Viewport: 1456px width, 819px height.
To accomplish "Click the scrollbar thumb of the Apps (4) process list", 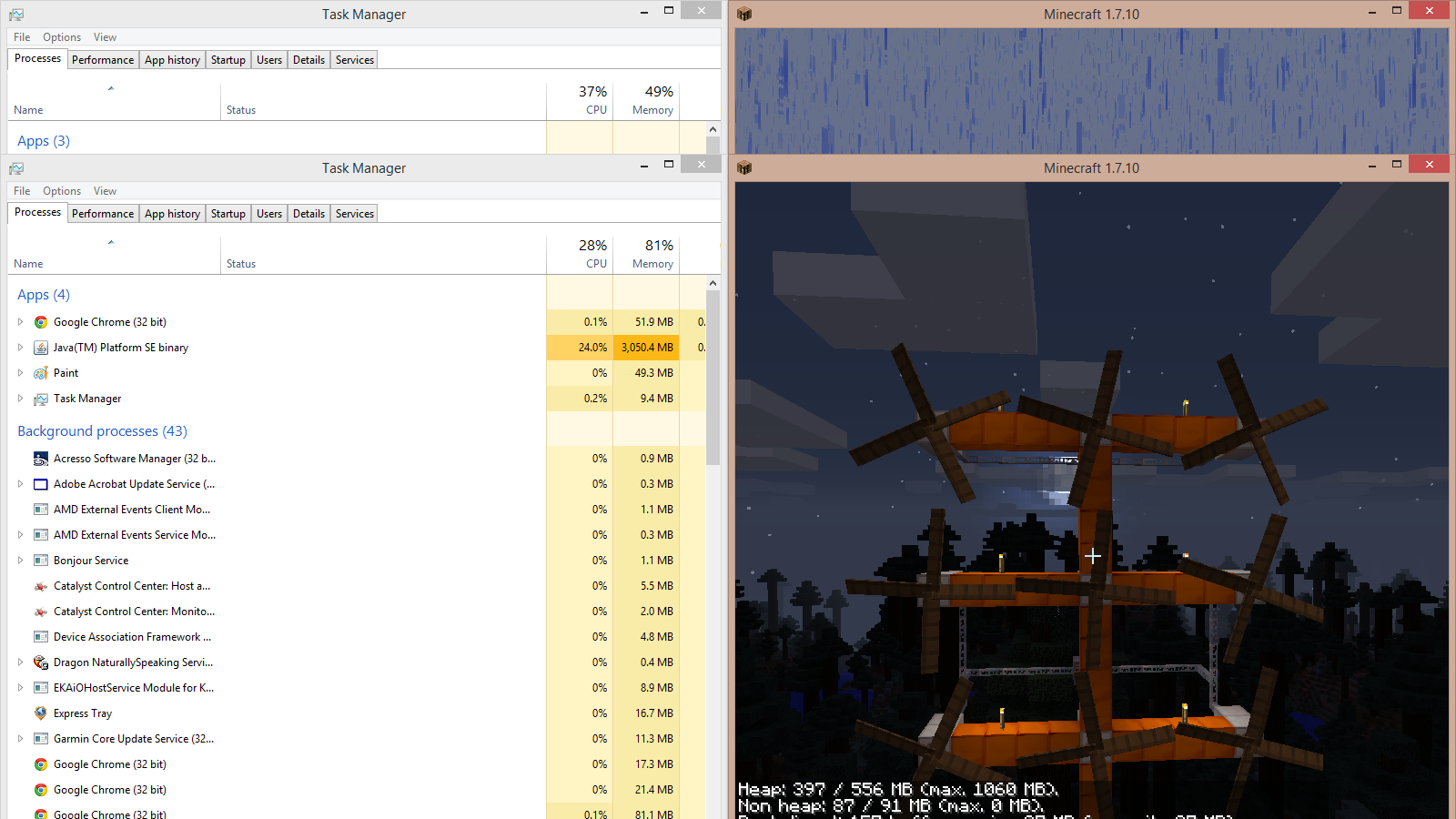I will point(713,378).
